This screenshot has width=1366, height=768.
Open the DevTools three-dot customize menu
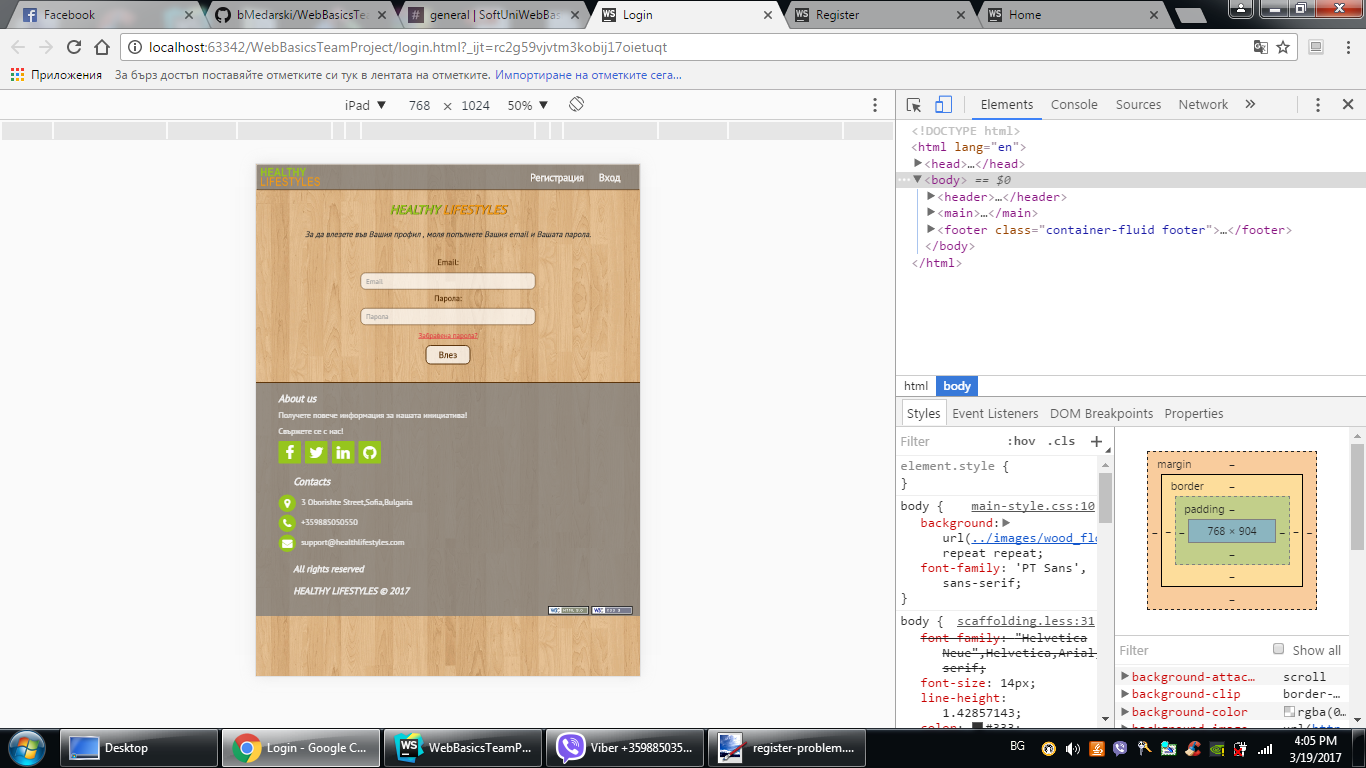(1318, 105)
